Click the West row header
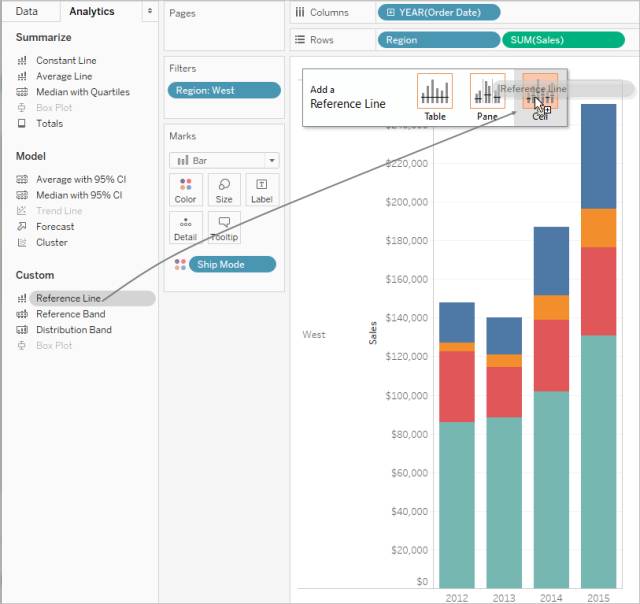Viewport: 640px width, 604px height. point(314,335)
